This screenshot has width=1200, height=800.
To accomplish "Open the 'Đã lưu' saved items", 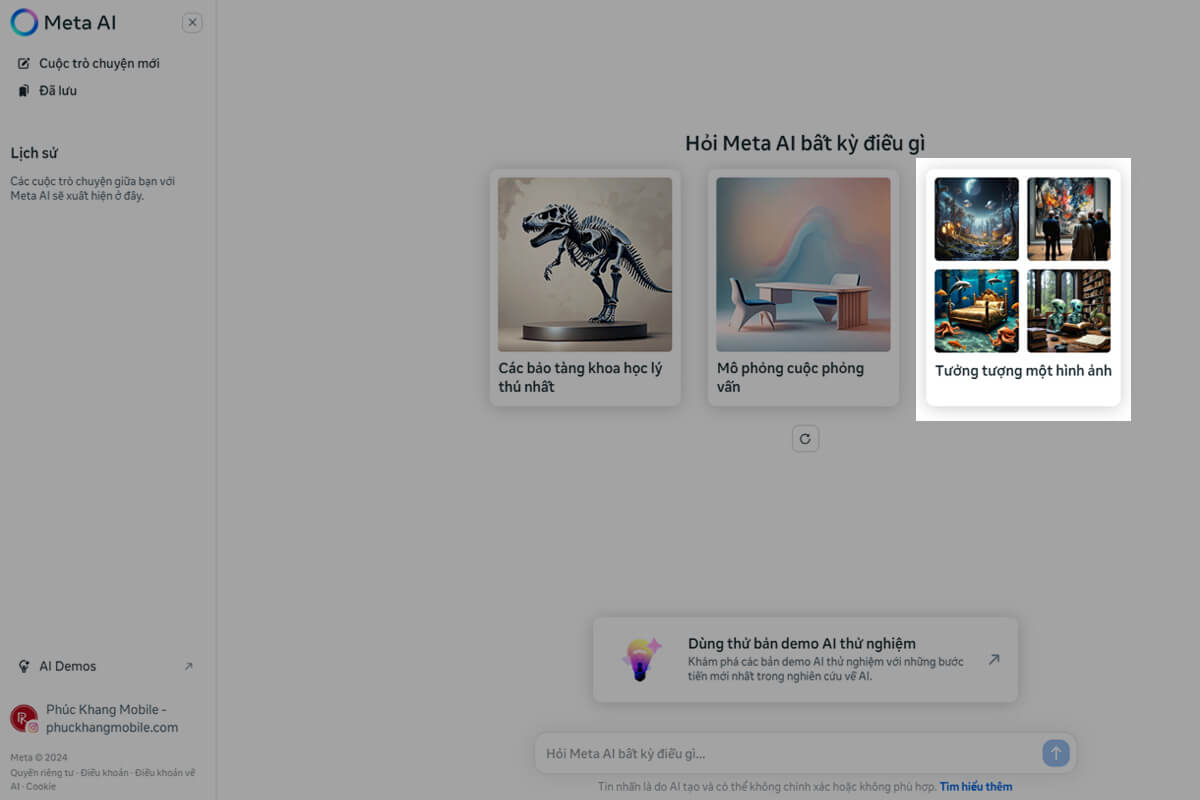I will tap(57, 91).
